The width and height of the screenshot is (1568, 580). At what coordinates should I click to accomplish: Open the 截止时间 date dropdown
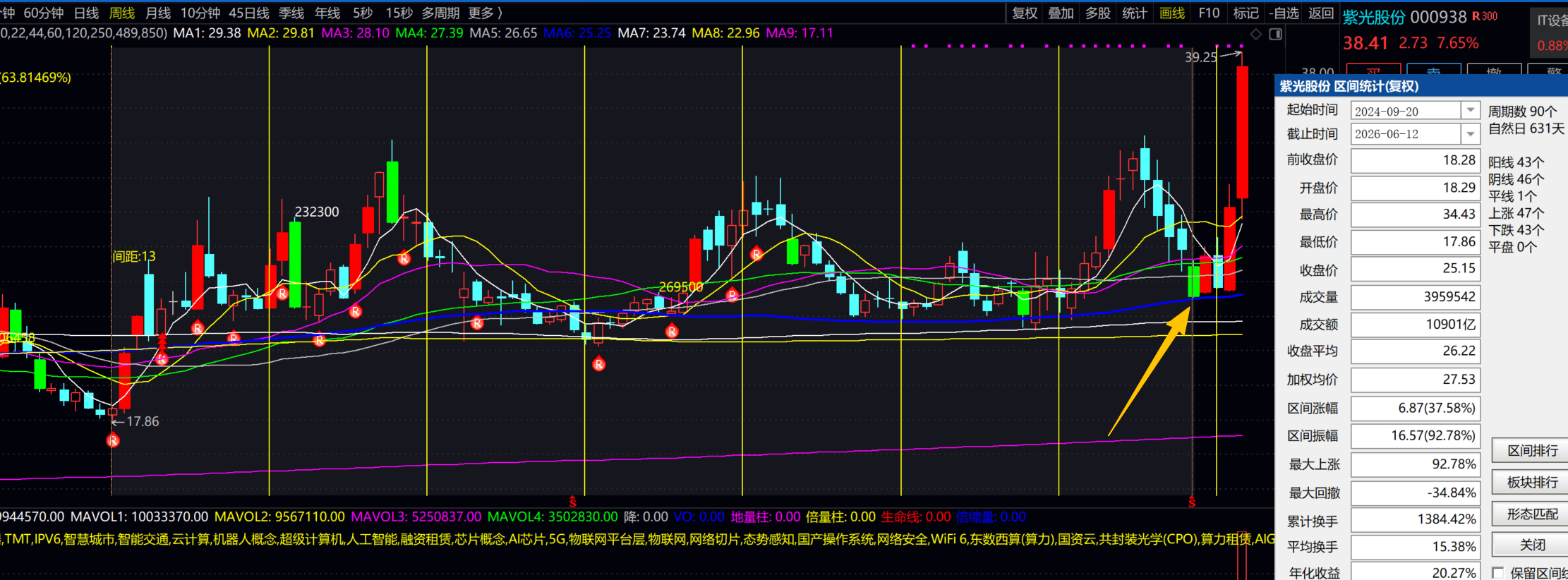pyautogui.click(x=1470, y=133)
